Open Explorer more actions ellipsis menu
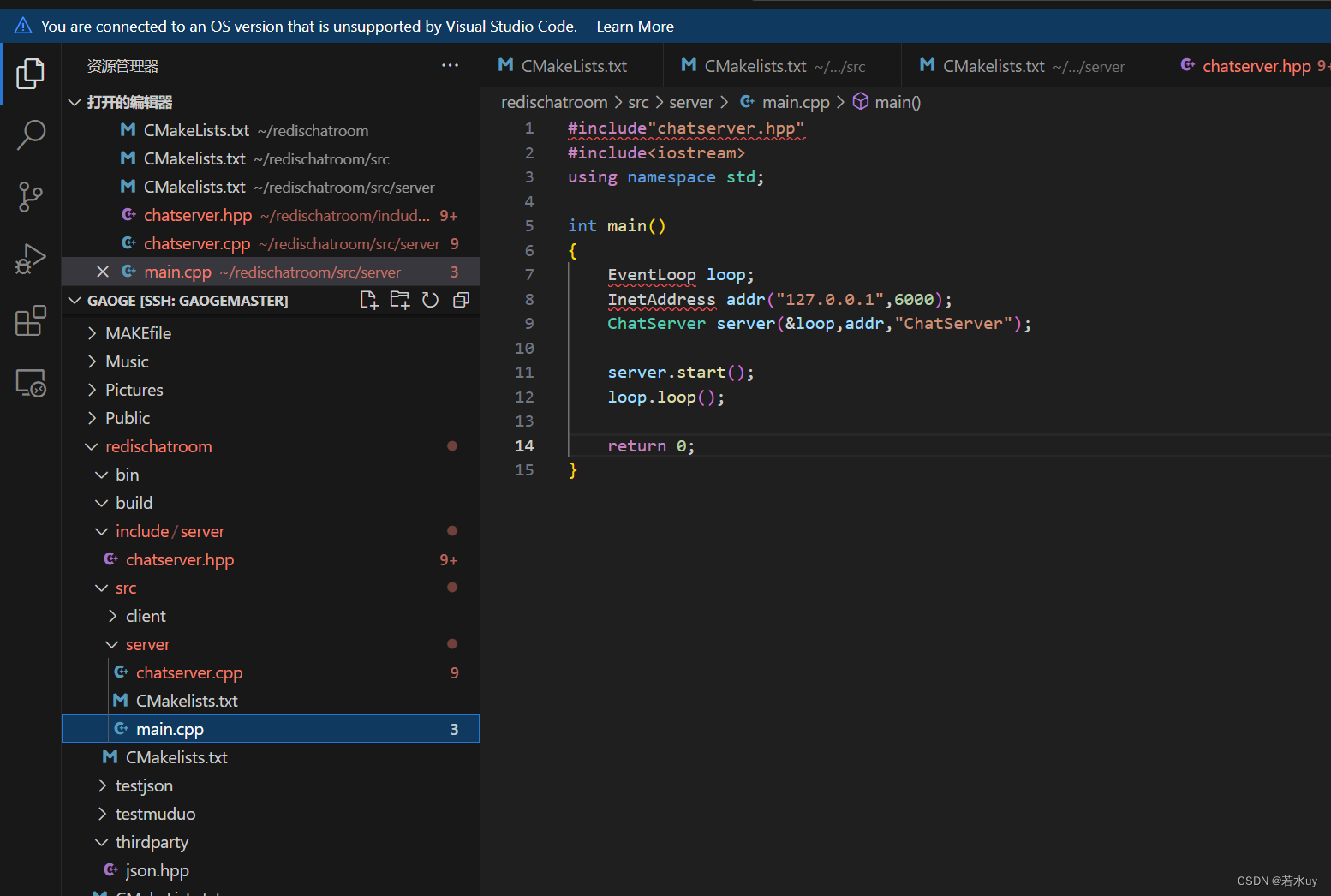 point(450,66)
